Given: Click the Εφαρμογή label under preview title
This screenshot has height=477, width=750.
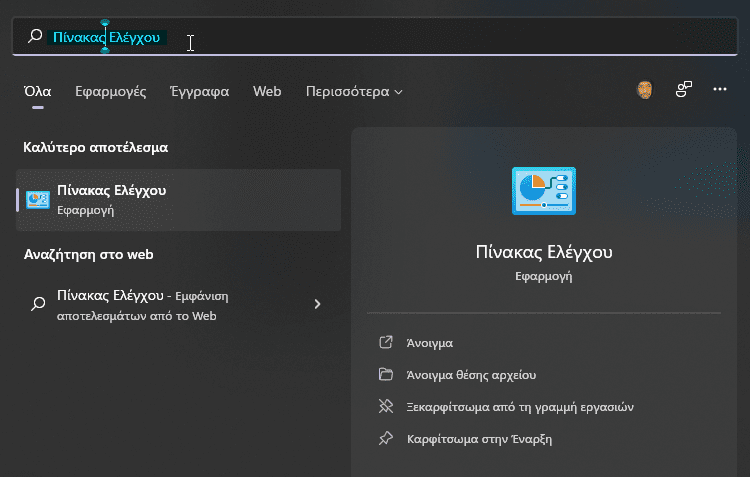Looking at the screenshot, I should [544, 277].
